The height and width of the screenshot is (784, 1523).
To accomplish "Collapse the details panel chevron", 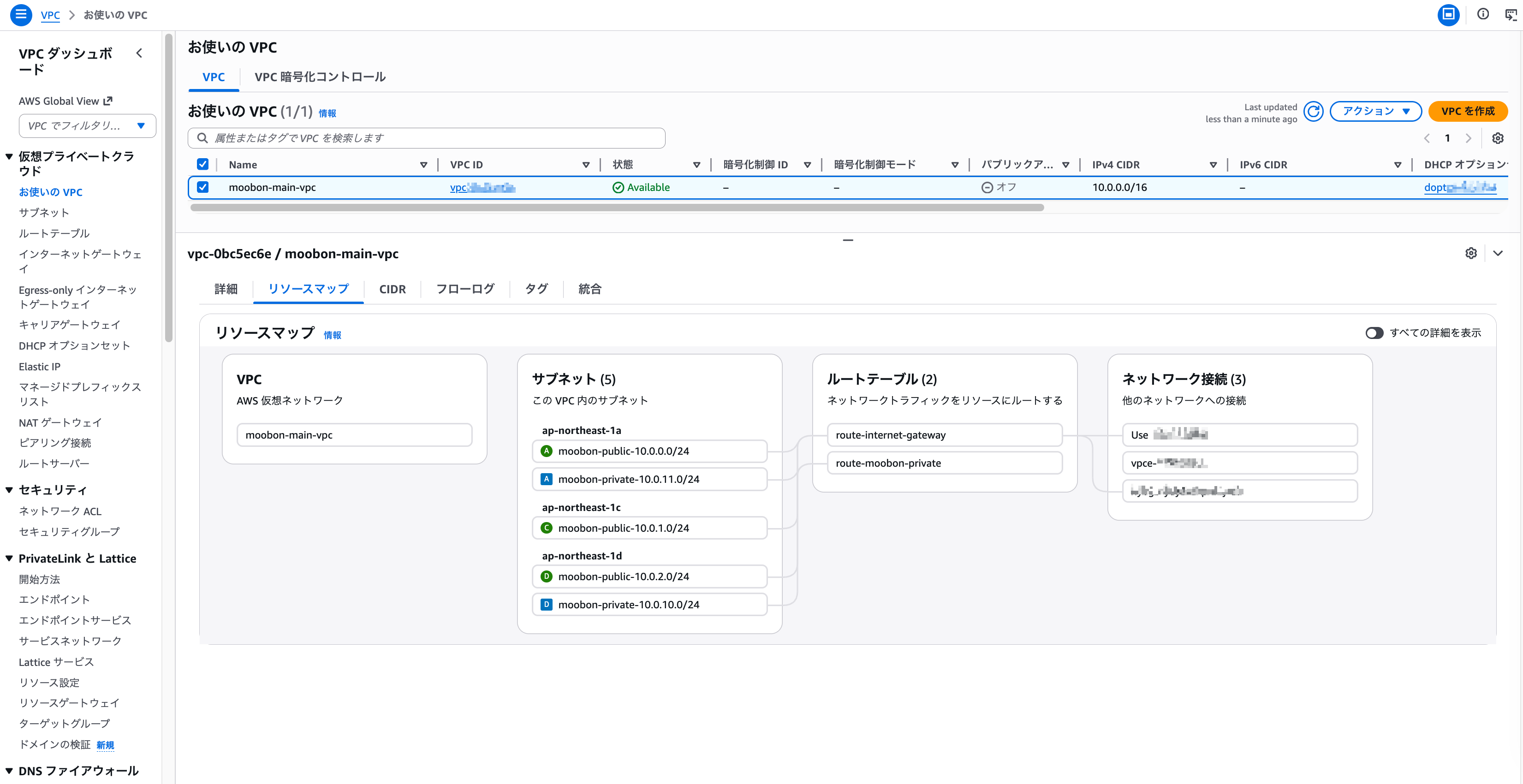I will coord(1498,253).
